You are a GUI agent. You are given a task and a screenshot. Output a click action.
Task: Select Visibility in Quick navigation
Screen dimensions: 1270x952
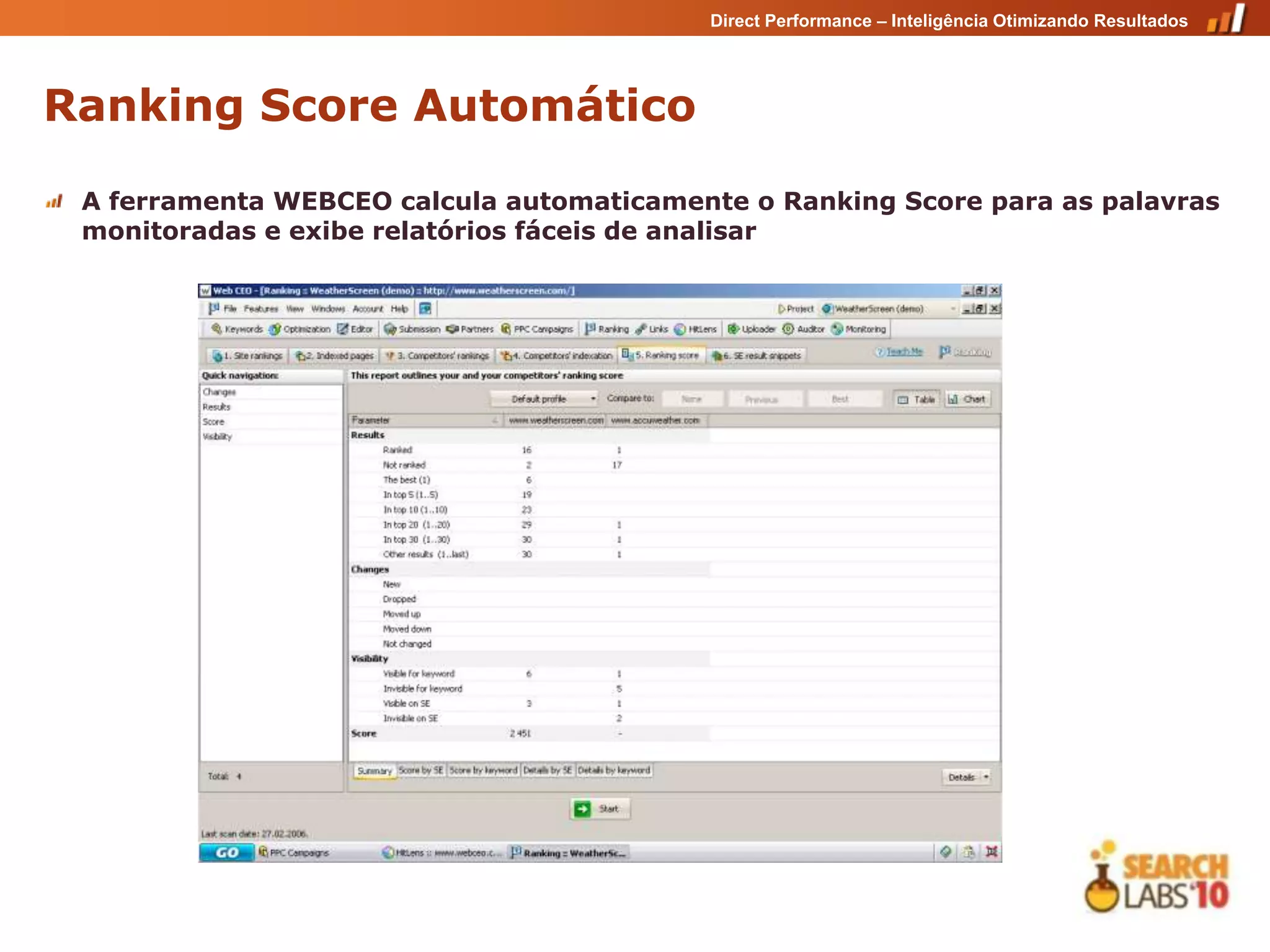click(x=217, y=437)
